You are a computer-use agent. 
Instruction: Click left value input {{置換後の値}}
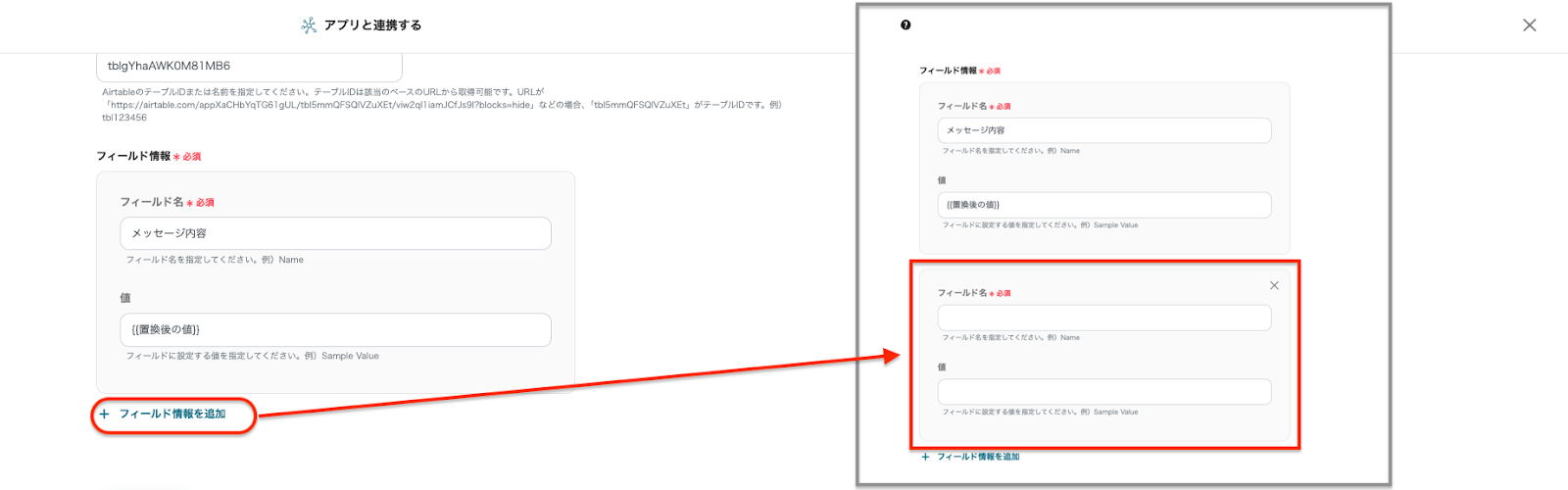click(335, 330)
